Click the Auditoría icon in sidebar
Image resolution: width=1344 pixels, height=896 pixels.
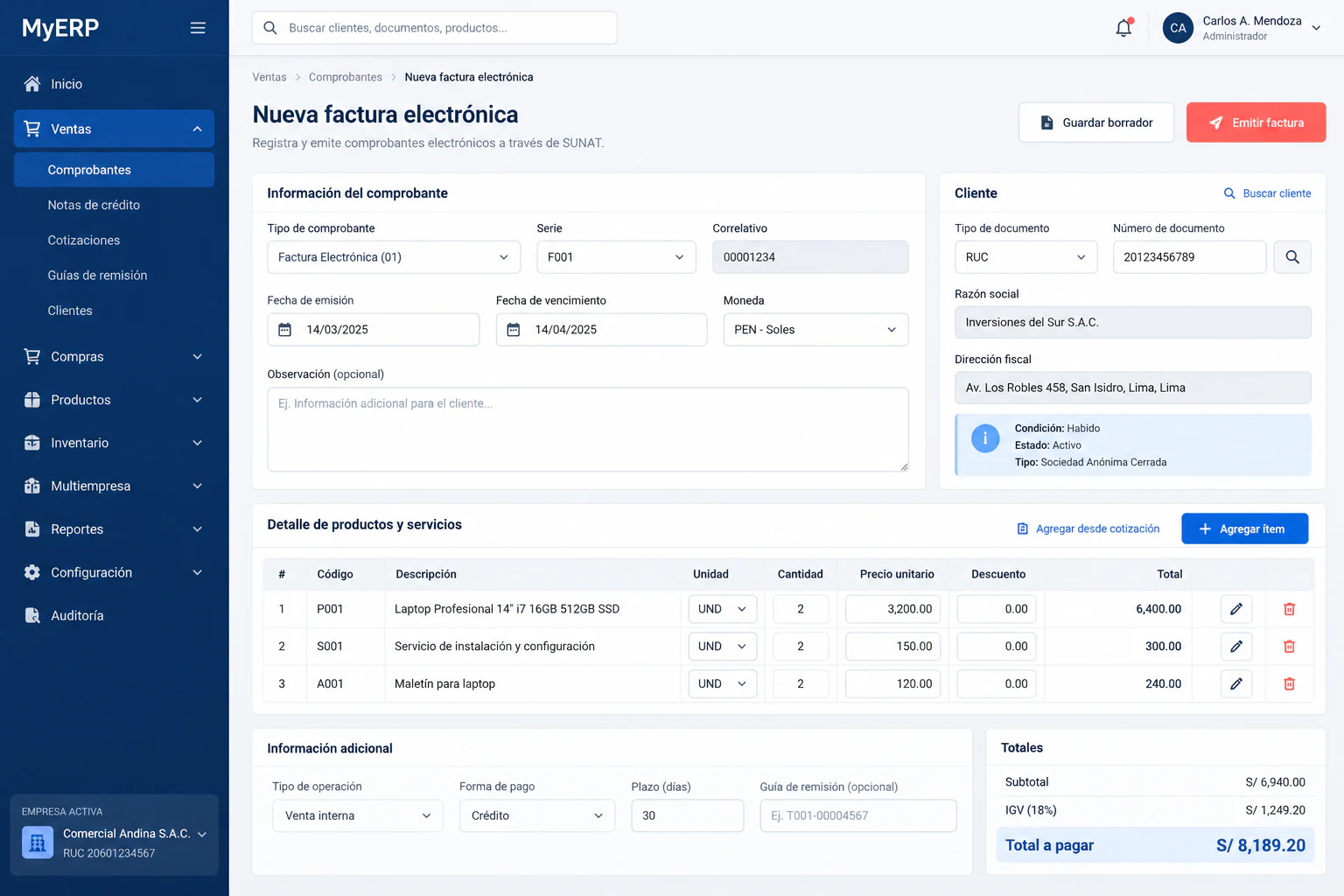pyautogui.click(x=32, y=616)
